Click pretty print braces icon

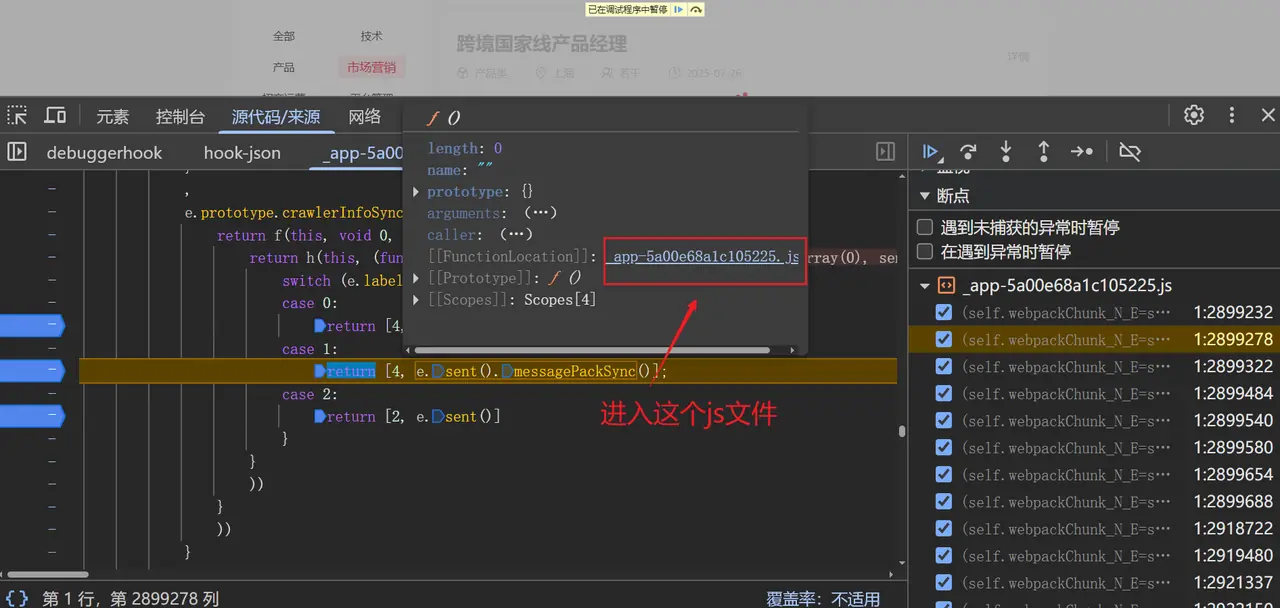[18, 599]
